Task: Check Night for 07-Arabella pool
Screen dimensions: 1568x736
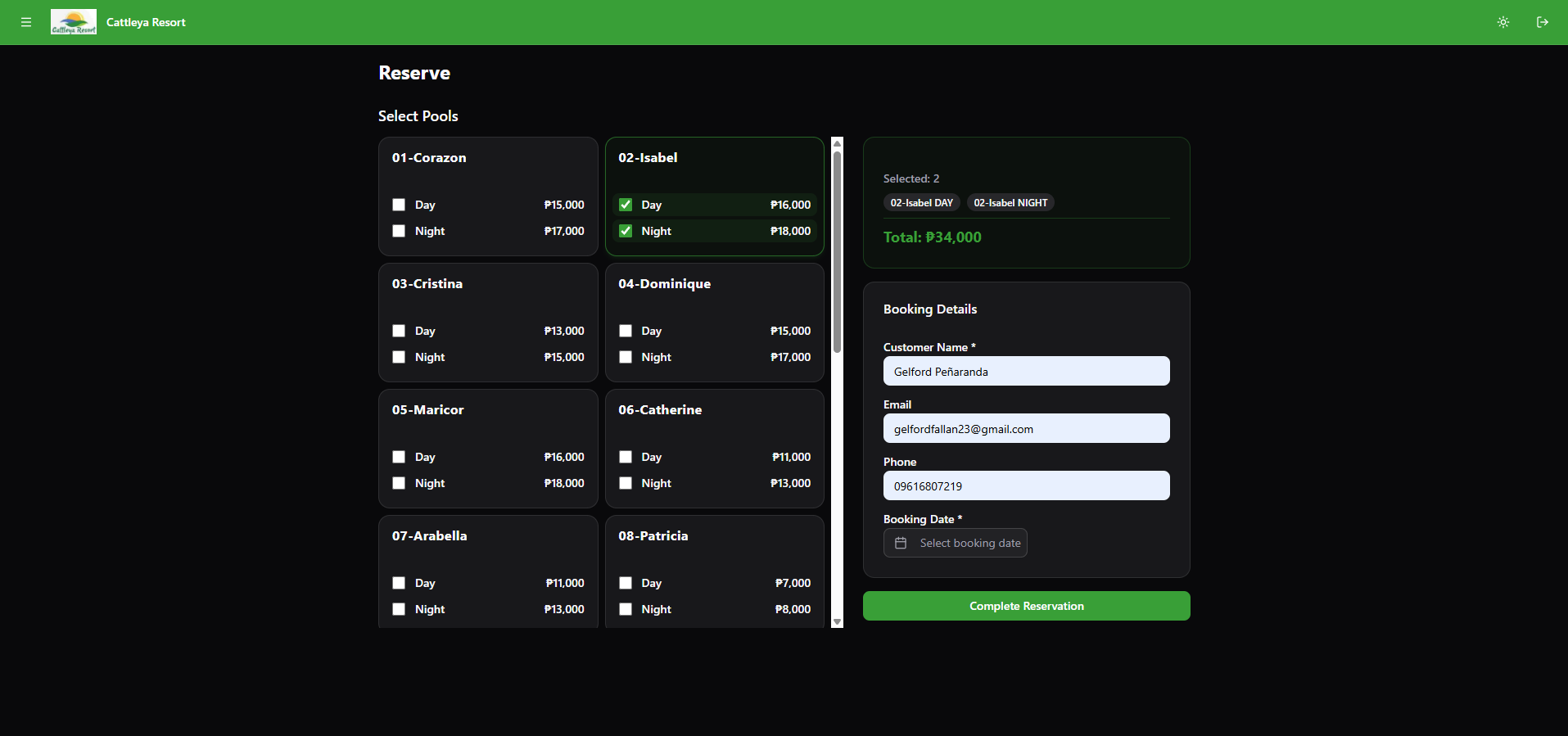Action: (399, 609)
